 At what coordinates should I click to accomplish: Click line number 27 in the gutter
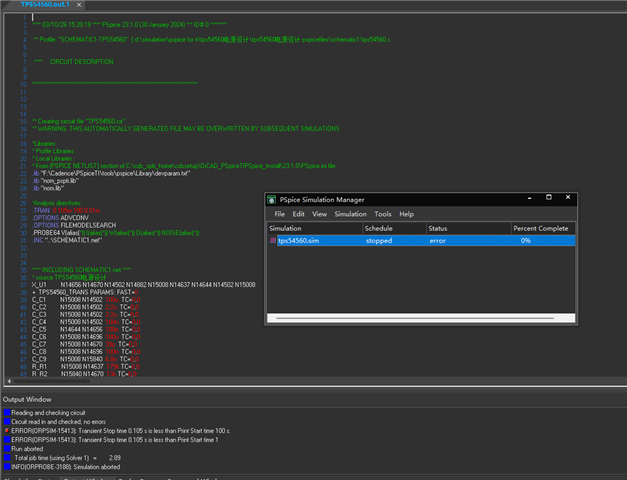(23, 210)
